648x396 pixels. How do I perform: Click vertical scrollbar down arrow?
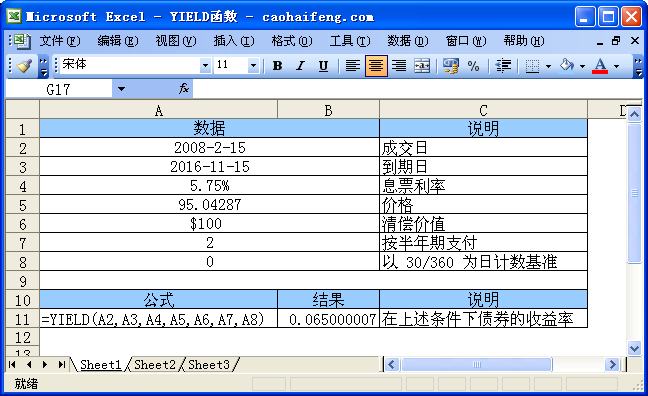click(x=634, y=348)
